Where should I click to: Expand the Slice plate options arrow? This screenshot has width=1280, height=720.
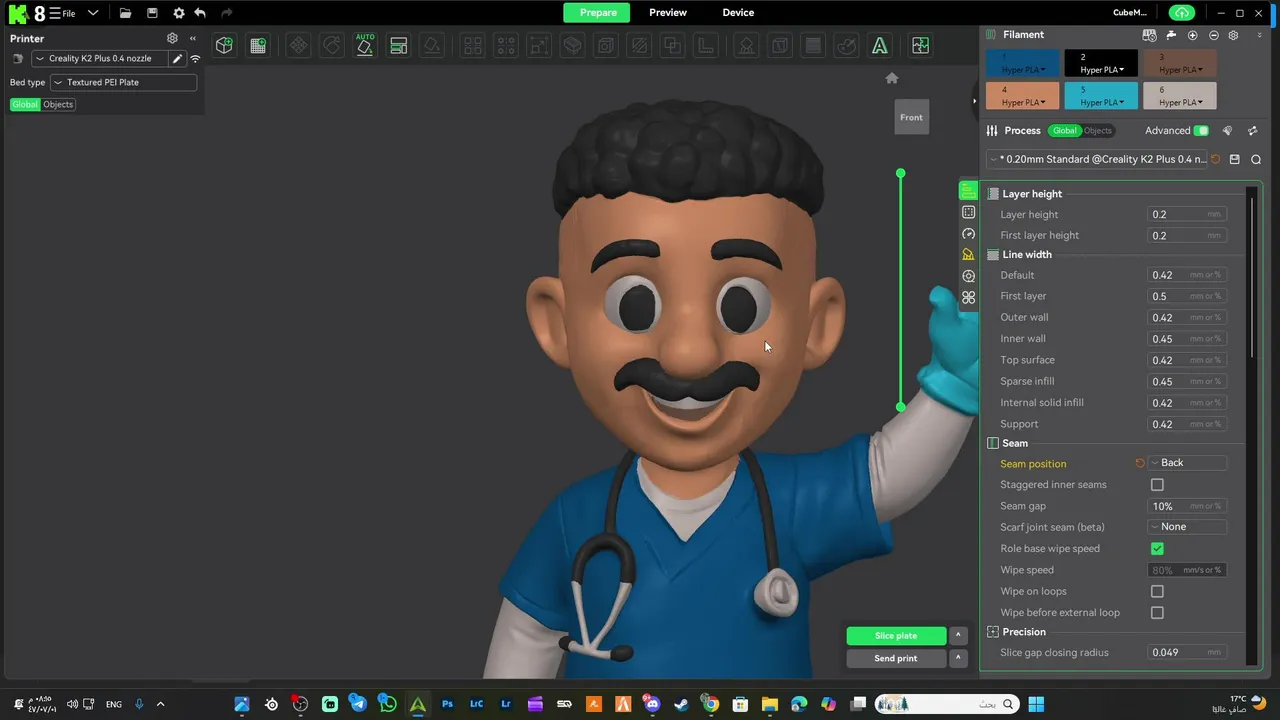click(x=958, y=635)
